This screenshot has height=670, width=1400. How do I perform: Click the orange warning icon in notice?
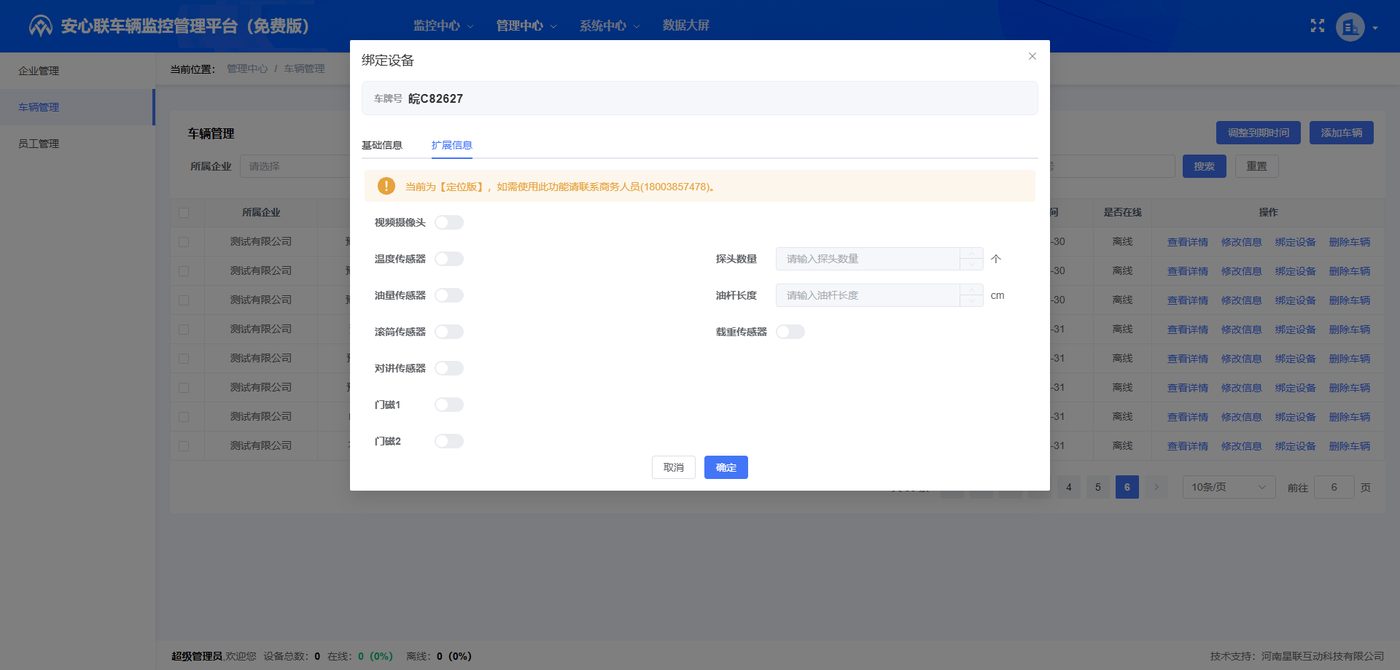click(x=386, y=186)
